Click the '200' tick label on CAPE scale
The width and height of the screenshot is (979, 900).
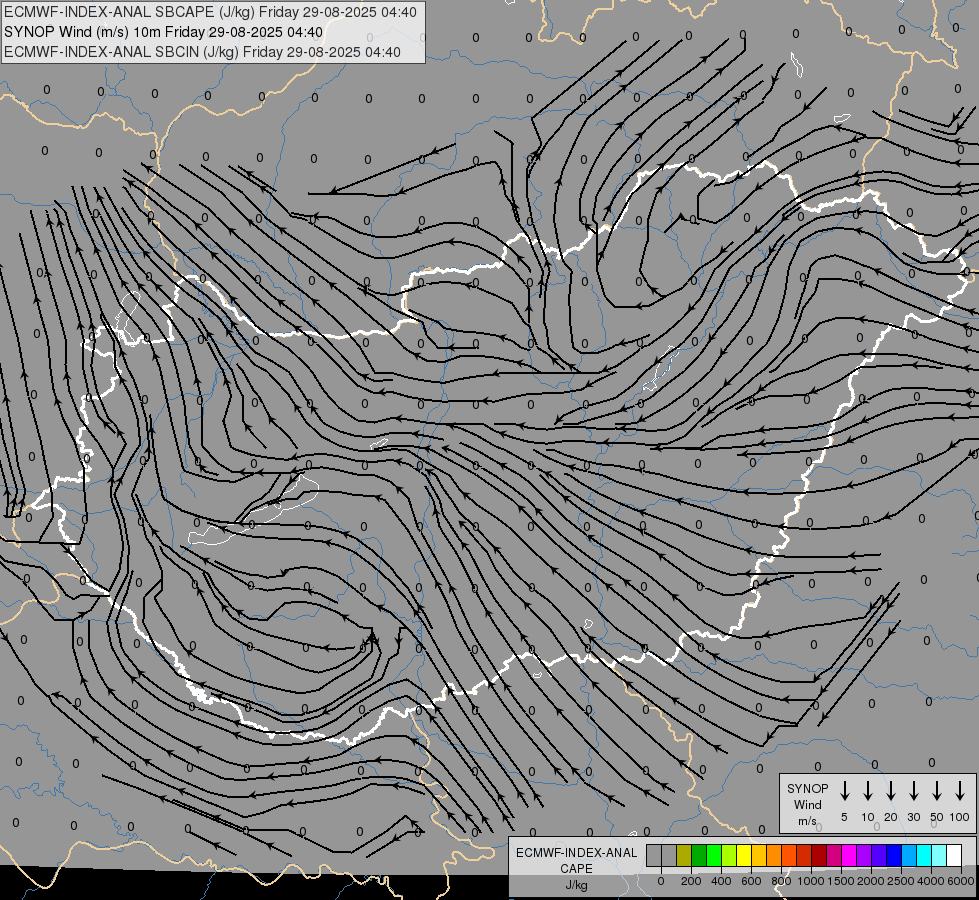coord(691,881)
